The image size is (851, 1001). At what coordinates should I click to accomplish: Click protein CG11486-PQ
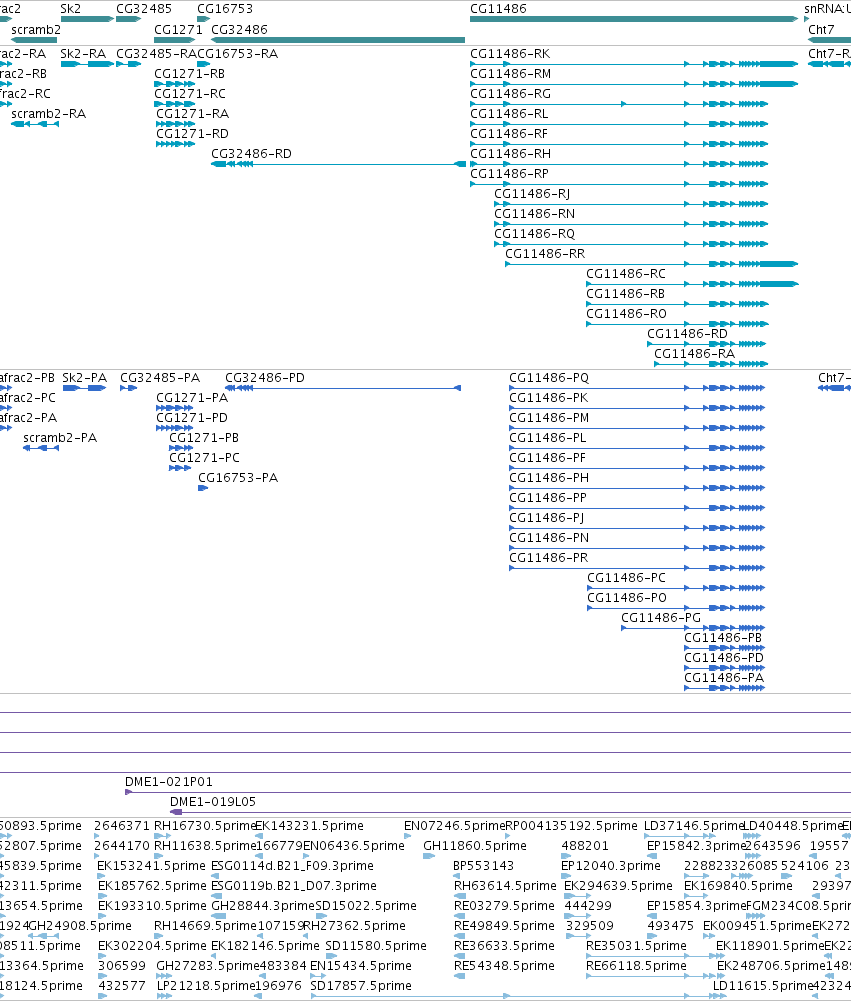pos(548,378)
